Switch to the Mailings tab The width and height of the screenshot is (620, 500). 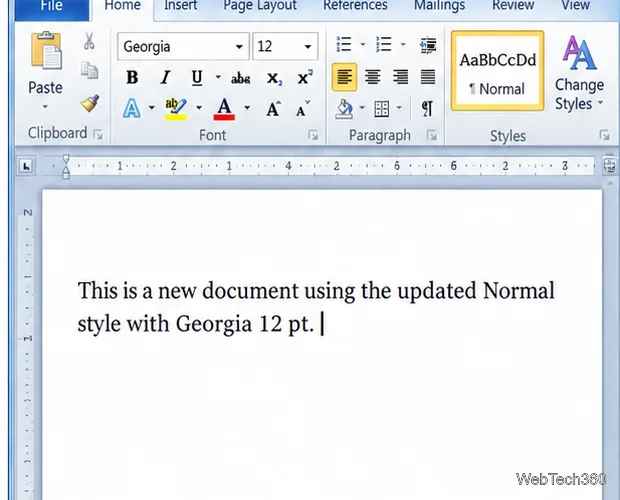(x=439, y=7)
